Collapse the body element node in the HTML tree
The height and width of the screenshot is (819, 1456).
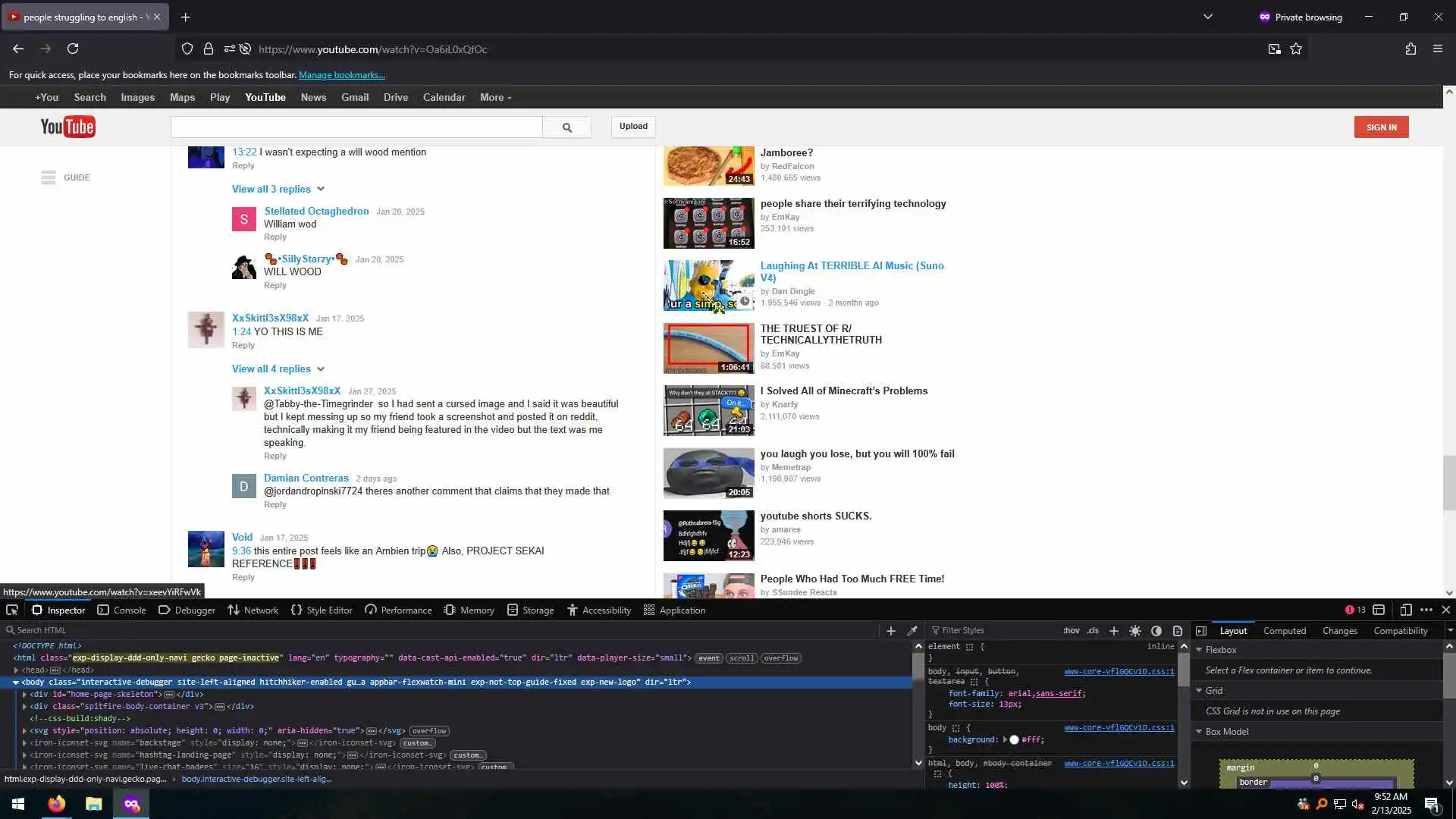(x=16, y=682)
